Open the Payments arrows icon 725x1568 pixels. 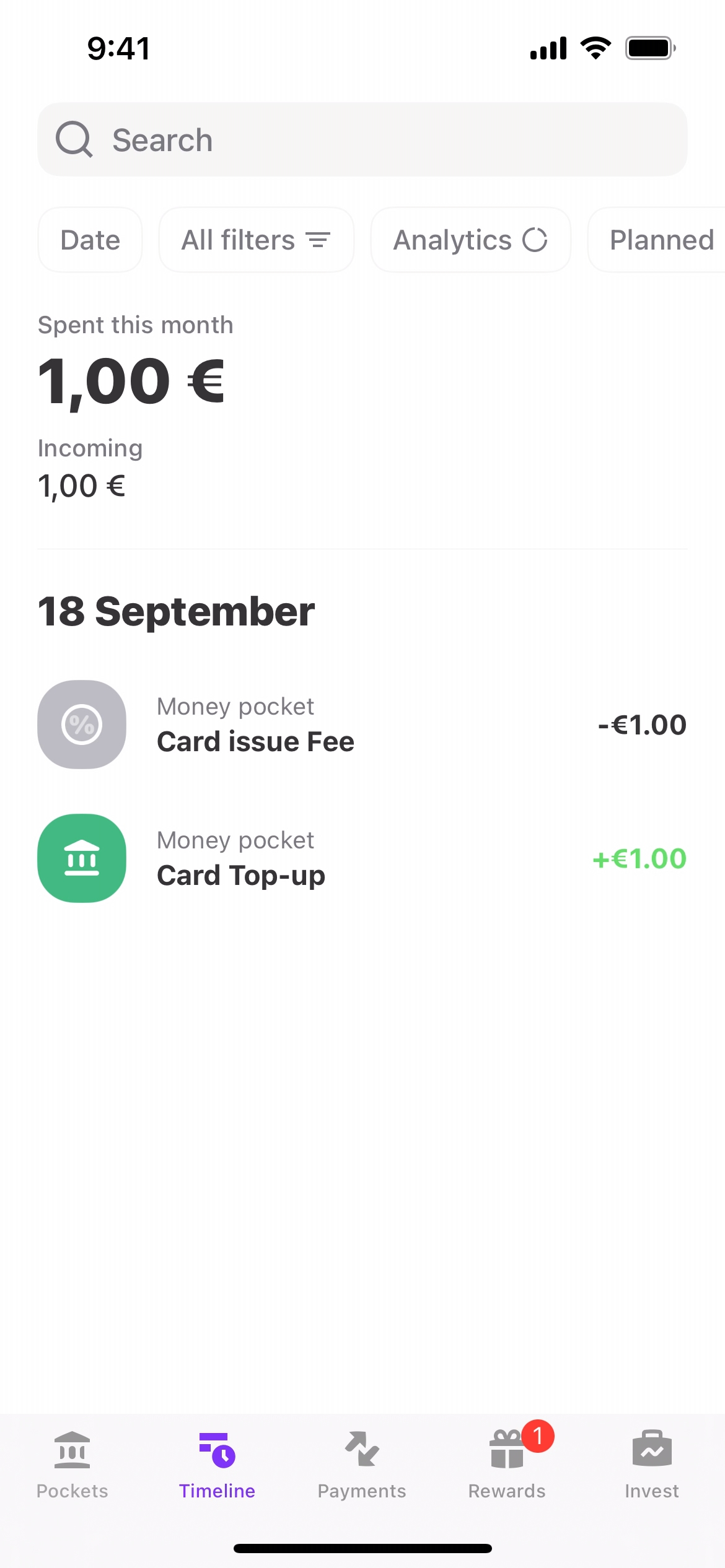click(x=362, y=1449)
